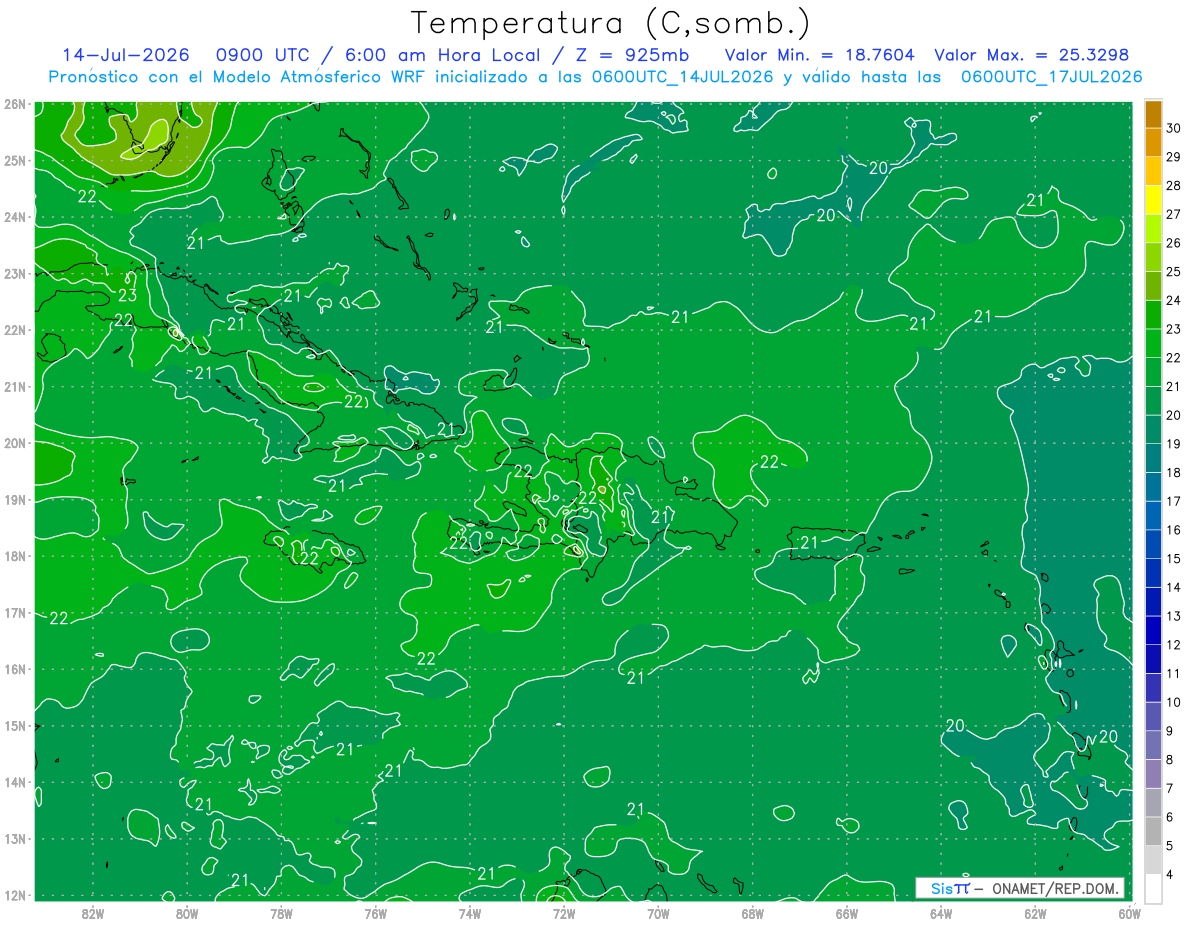
Task: Select the '0600UTC_17JUL2026' valid-until time
Action: (1051, 76)
